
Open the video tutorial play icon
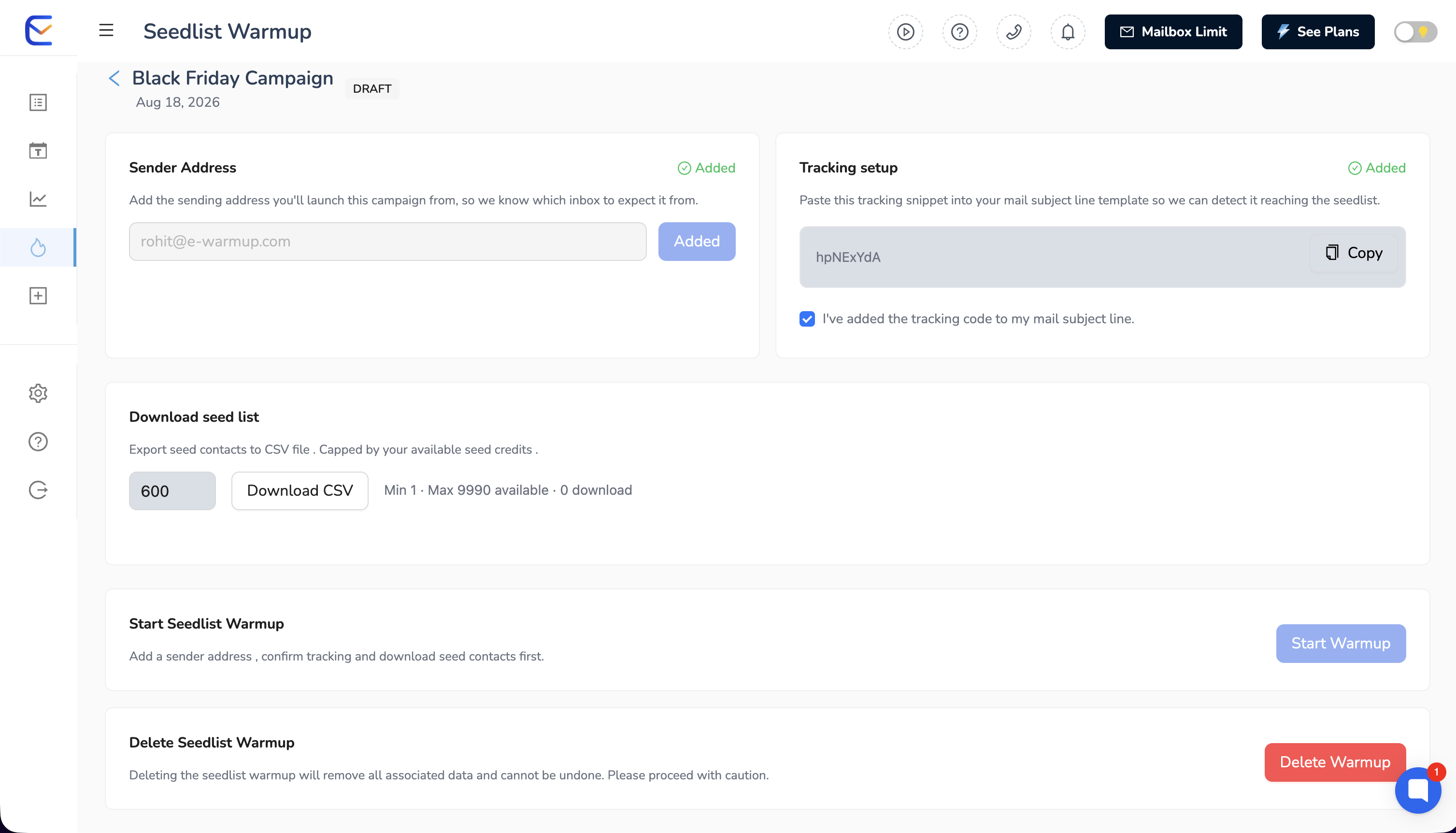click(905, 31)
